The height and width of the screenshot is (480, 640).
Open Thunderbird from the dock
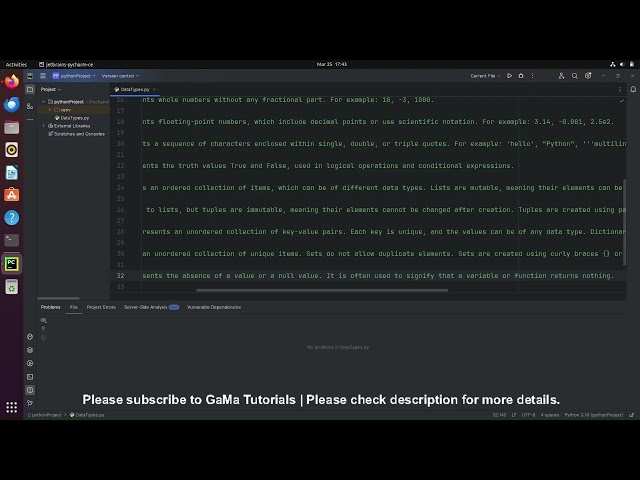(11, 104)
